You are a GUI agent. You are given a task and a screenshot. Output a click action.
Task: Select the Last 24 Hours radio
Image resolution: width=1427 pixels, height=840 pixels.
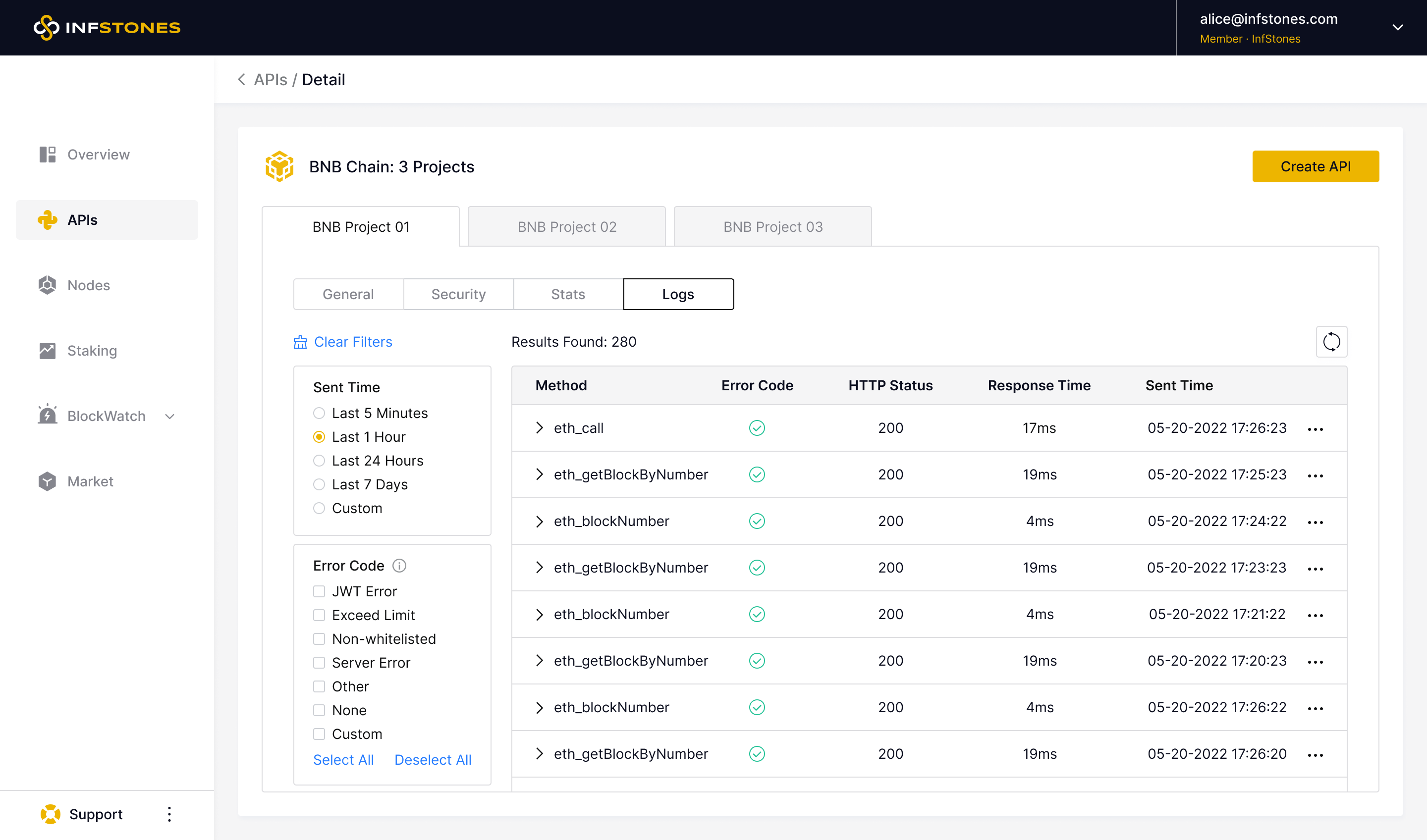[320, 461]
